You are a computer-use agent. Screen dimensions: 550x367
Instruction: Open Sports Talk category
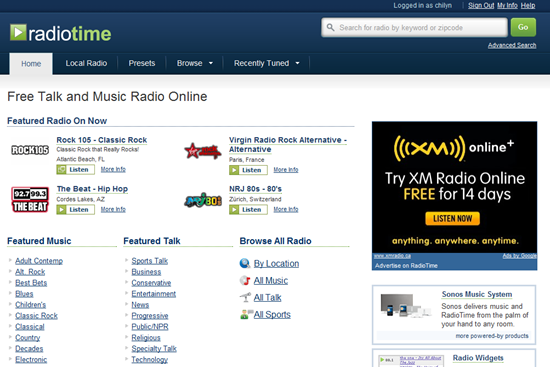[x=150, y=261]
